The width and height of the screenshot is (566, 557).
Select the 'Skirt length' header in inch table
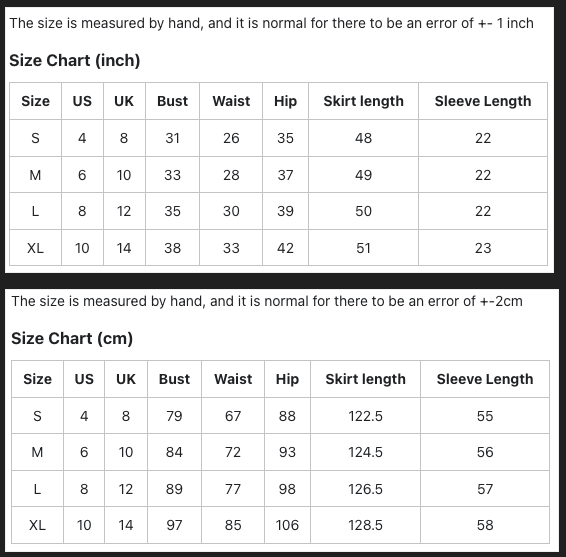point(363,101)
